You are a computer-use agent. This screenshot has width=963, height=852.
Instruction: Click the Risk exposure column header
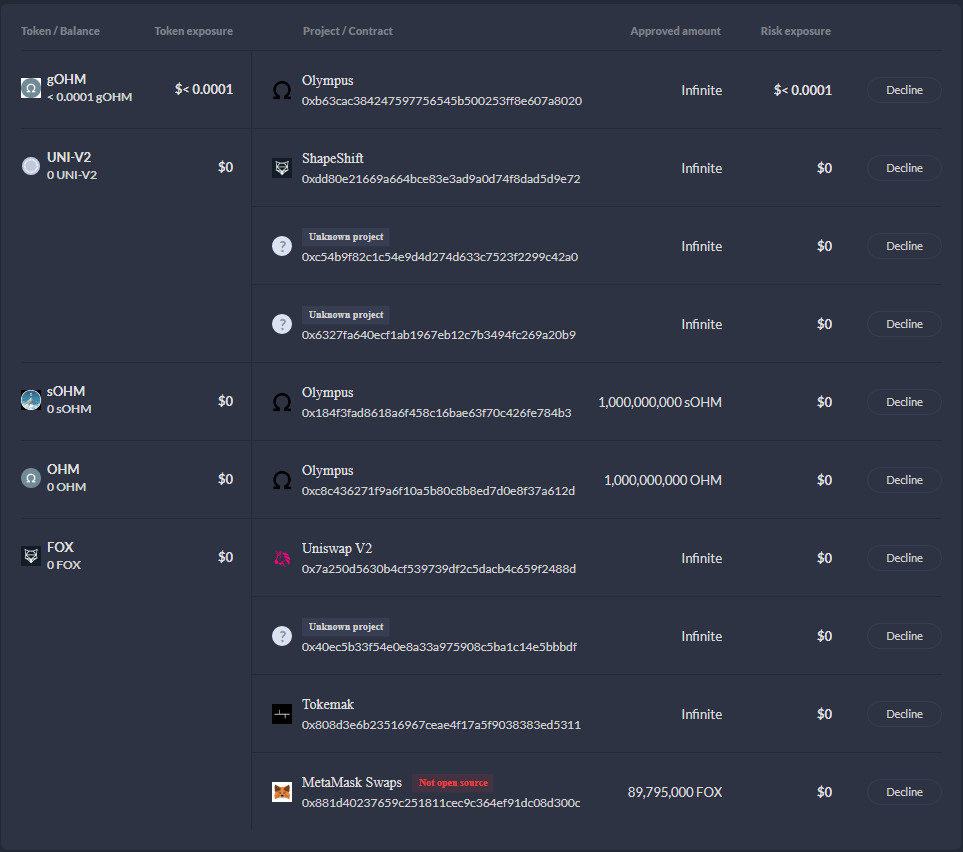tap(795, 31)
